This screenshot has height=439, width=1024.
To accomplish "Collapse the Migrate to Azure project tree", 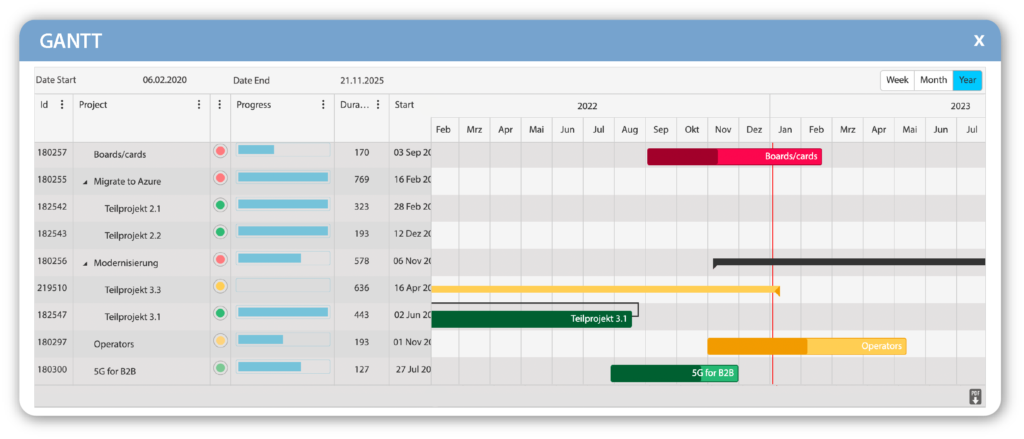I will pos(86,181).
